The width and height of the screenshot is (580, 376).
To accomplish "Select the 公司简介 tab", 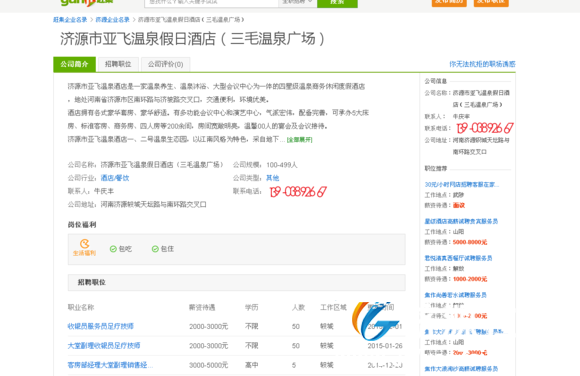I will coord(74,64).
